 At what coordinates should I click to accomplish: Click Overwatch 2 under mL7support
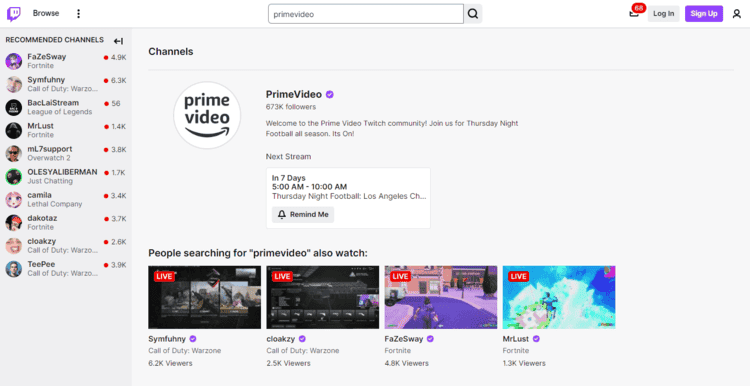49,158
